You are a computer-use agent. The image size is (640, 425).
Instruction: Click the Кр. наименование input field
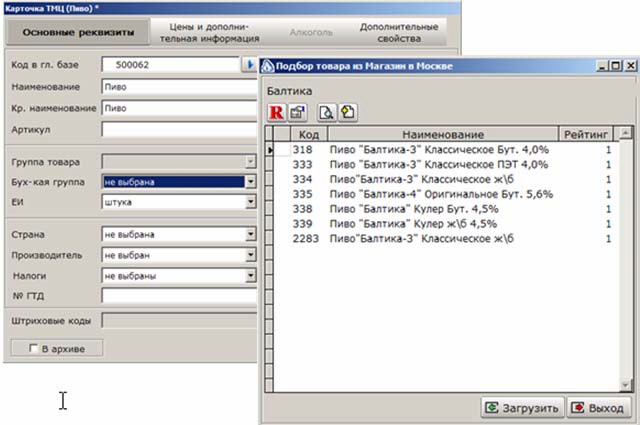(x=180, y=108)
